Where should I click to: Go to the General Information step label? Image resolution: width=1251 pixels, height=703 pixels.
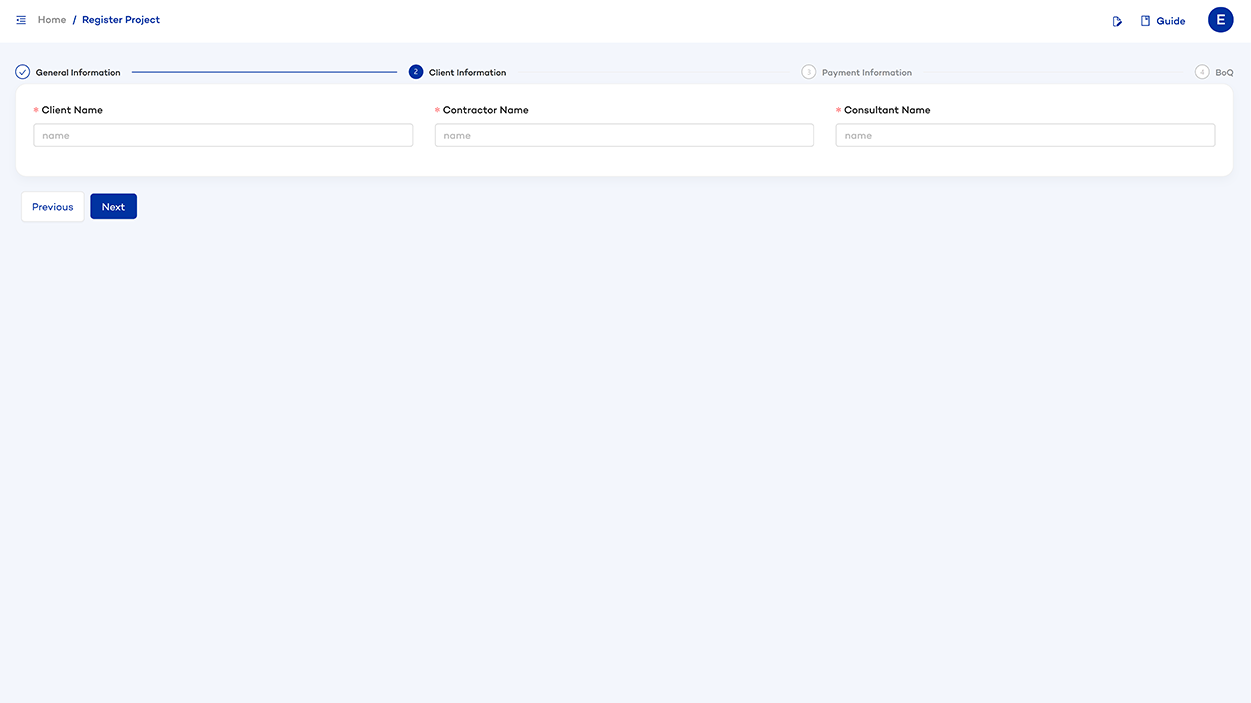tap(78, 73)
